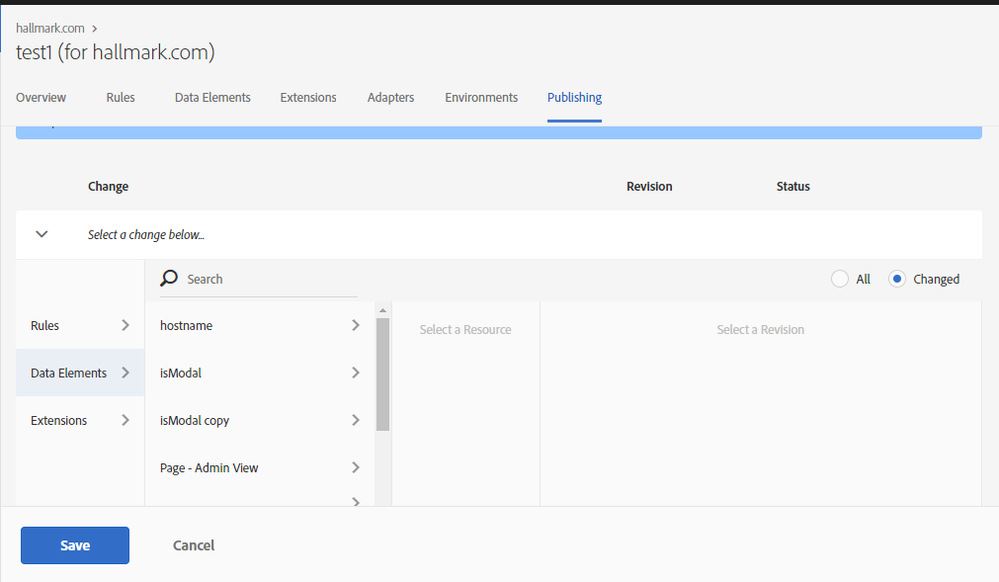Collapse the 'Select a change below' chevron
Viewport: 999px width, 582px height.
[x=42, y=234]
